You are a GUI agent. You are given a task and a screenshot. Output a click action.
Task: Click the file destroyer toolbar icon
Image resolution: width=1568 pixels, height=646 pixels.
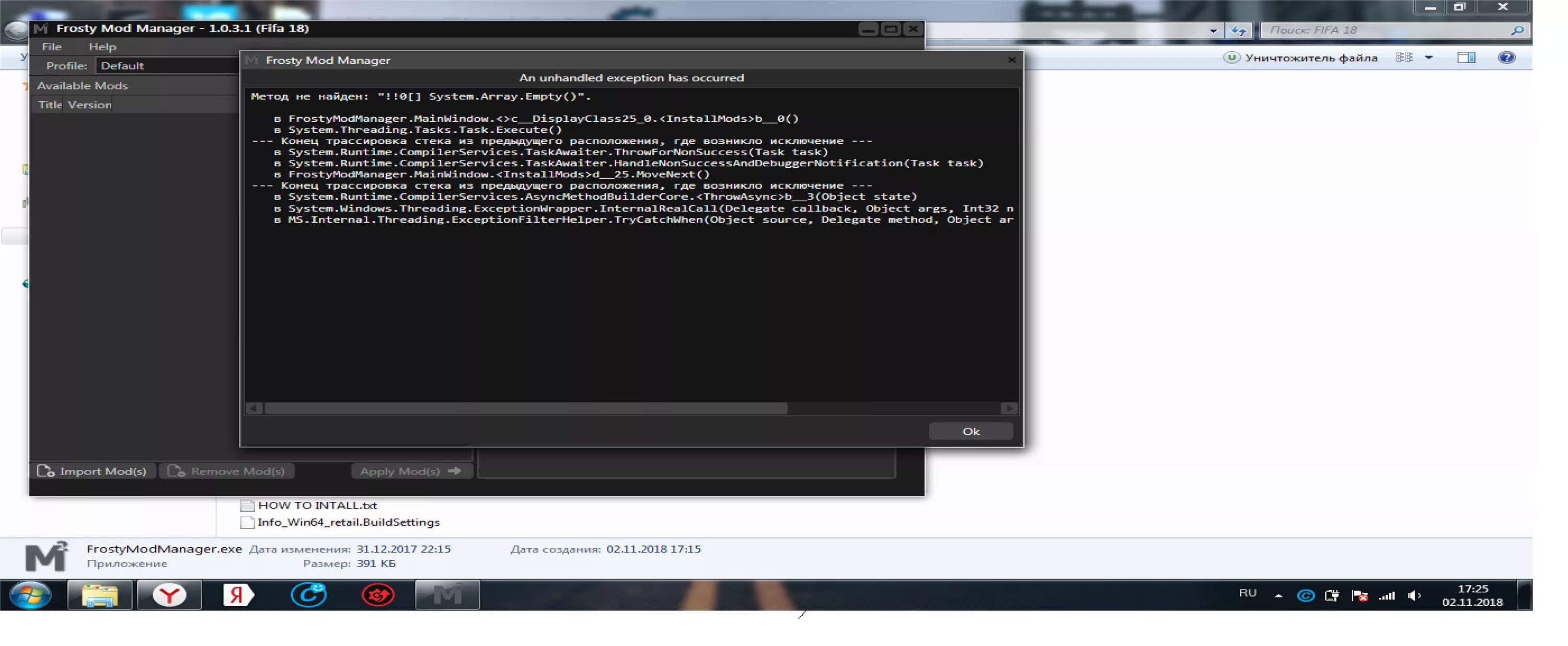(1232, 57)
